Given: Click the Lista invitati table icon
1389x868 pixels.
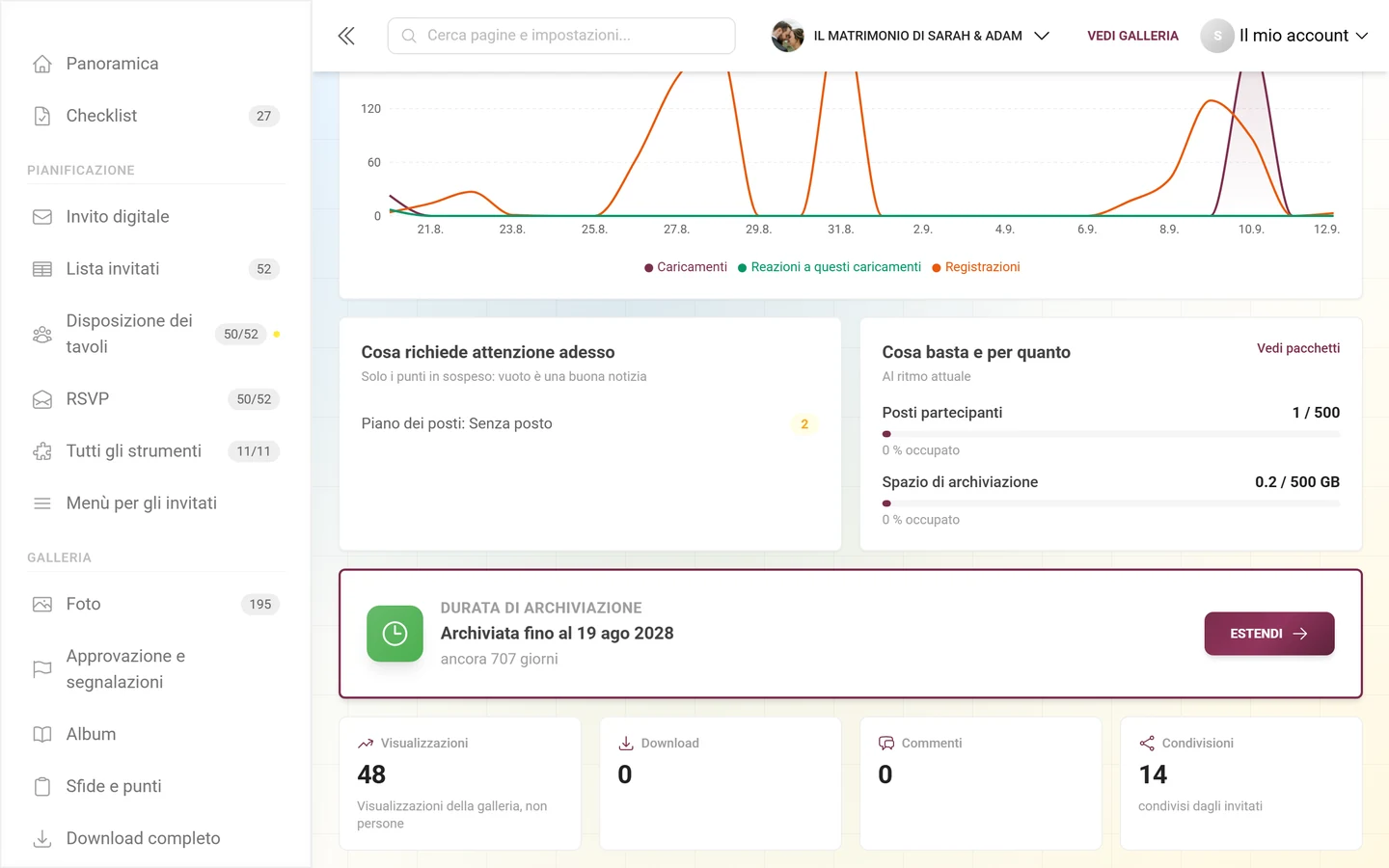Looking at the screenshot, I should (42, 269).
